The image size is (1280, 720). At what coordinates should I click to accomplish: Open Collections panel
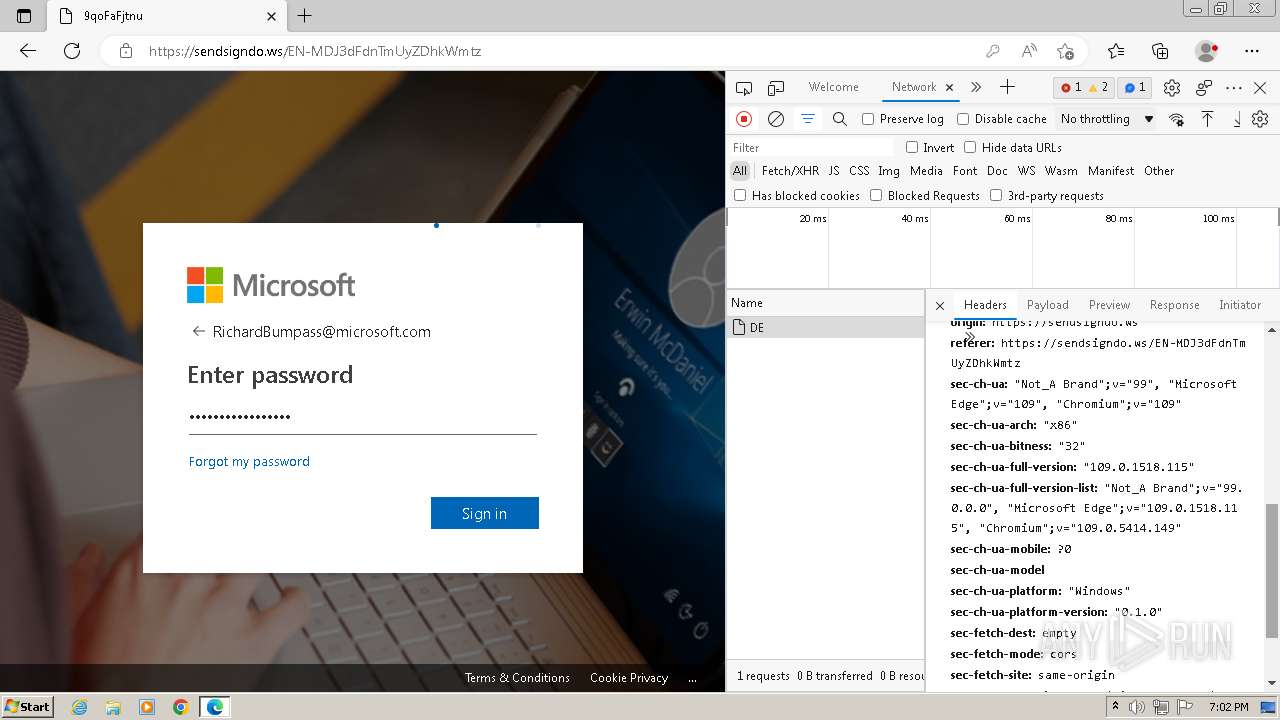click(1160, 51)
